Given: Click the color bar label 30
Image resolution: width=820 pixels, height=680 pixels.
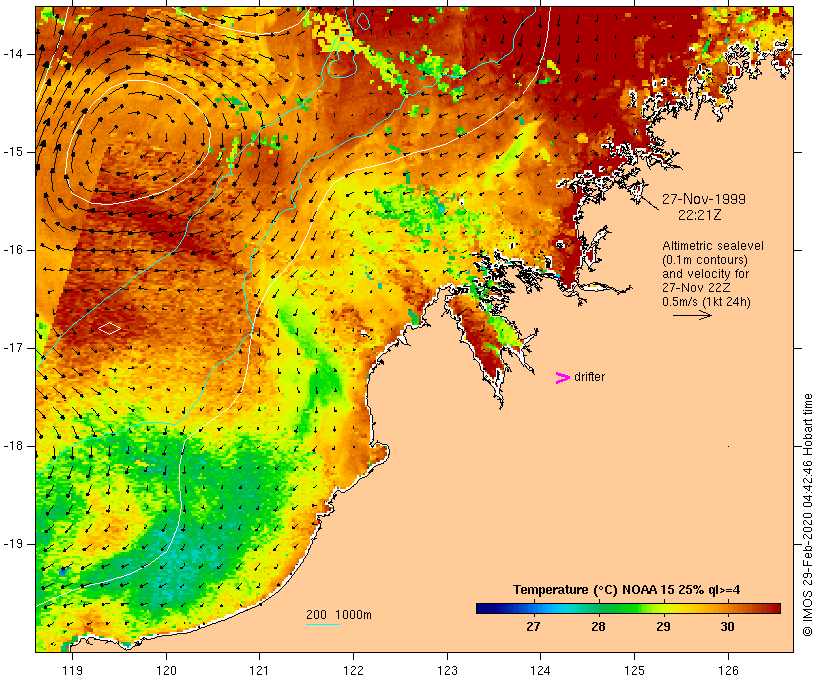Looking at the screenshot, I should tap(727, 627).
